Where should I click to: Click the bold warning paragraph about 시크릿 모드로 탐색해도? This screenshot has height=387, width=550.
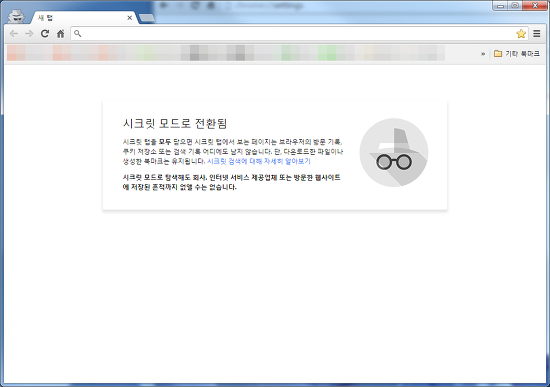point(232,182)
